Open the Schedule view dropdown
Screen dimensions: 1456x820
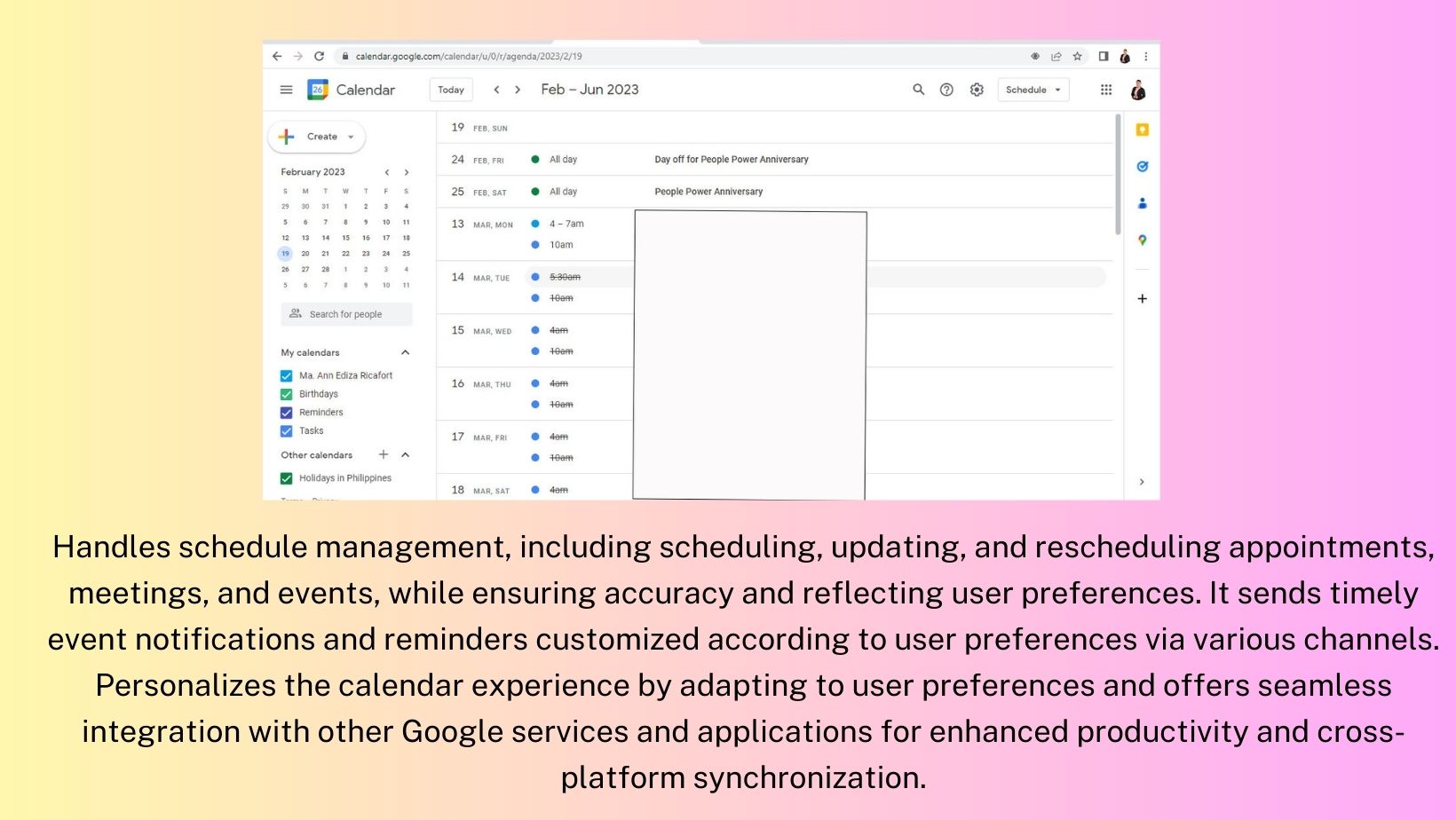tap(1033, 90)
